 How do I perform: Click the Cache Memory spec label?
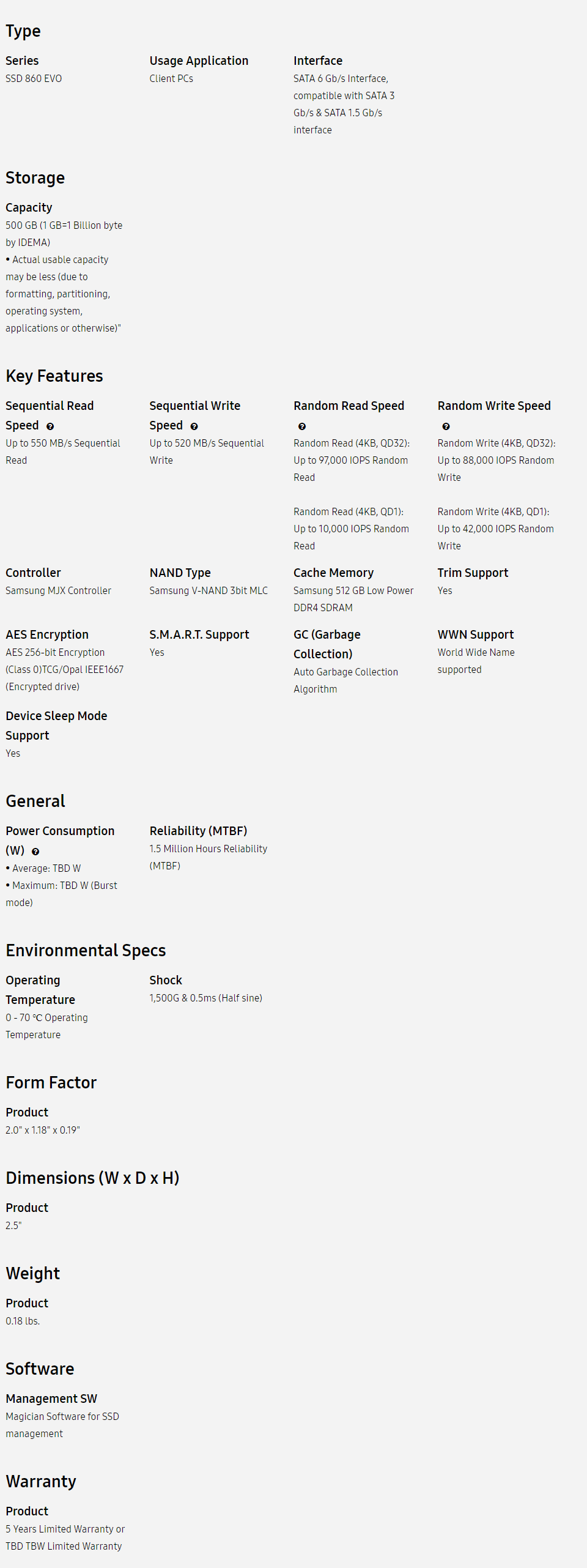click(333, 573)
